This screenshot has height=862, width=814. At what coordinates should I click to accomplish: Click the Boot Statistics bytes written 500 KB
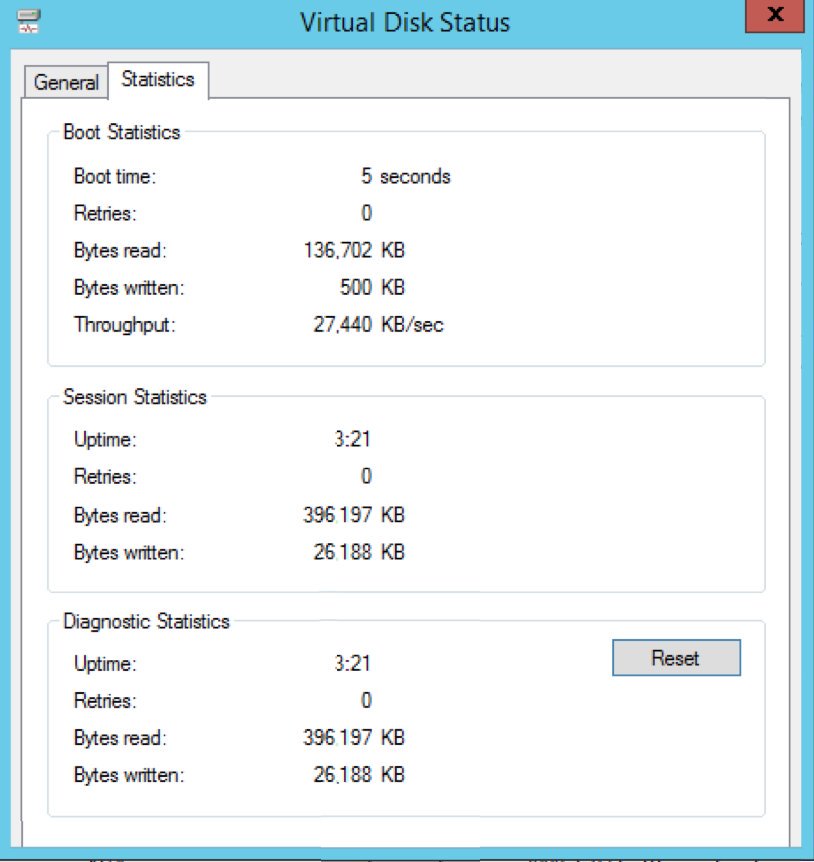[371, 288]
